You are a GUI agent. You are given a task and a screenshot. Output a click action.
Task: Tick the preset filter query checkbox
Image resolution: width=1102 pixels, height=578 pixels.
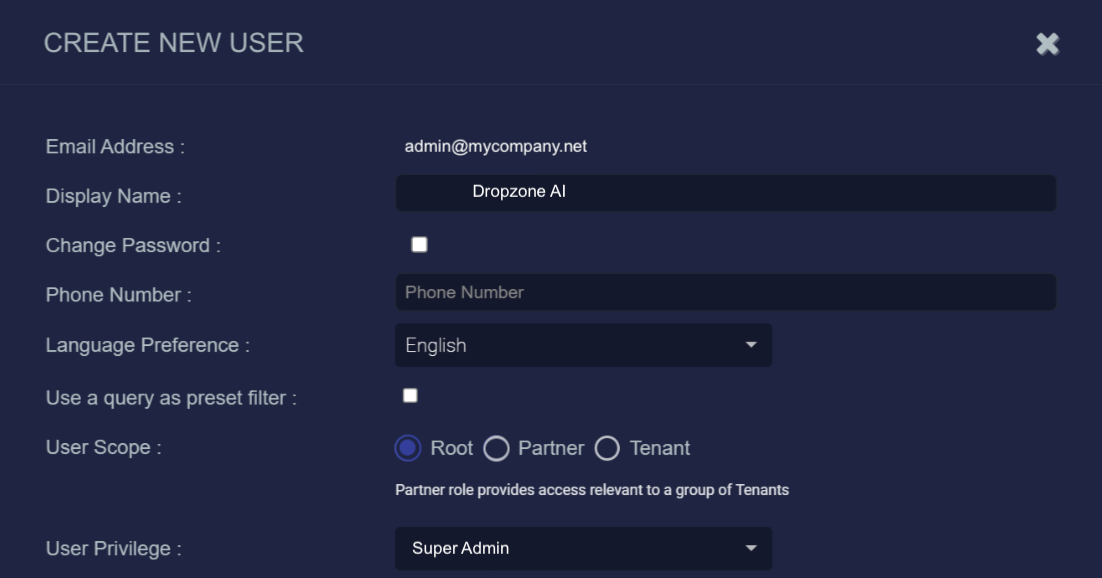tap(410, 396)
